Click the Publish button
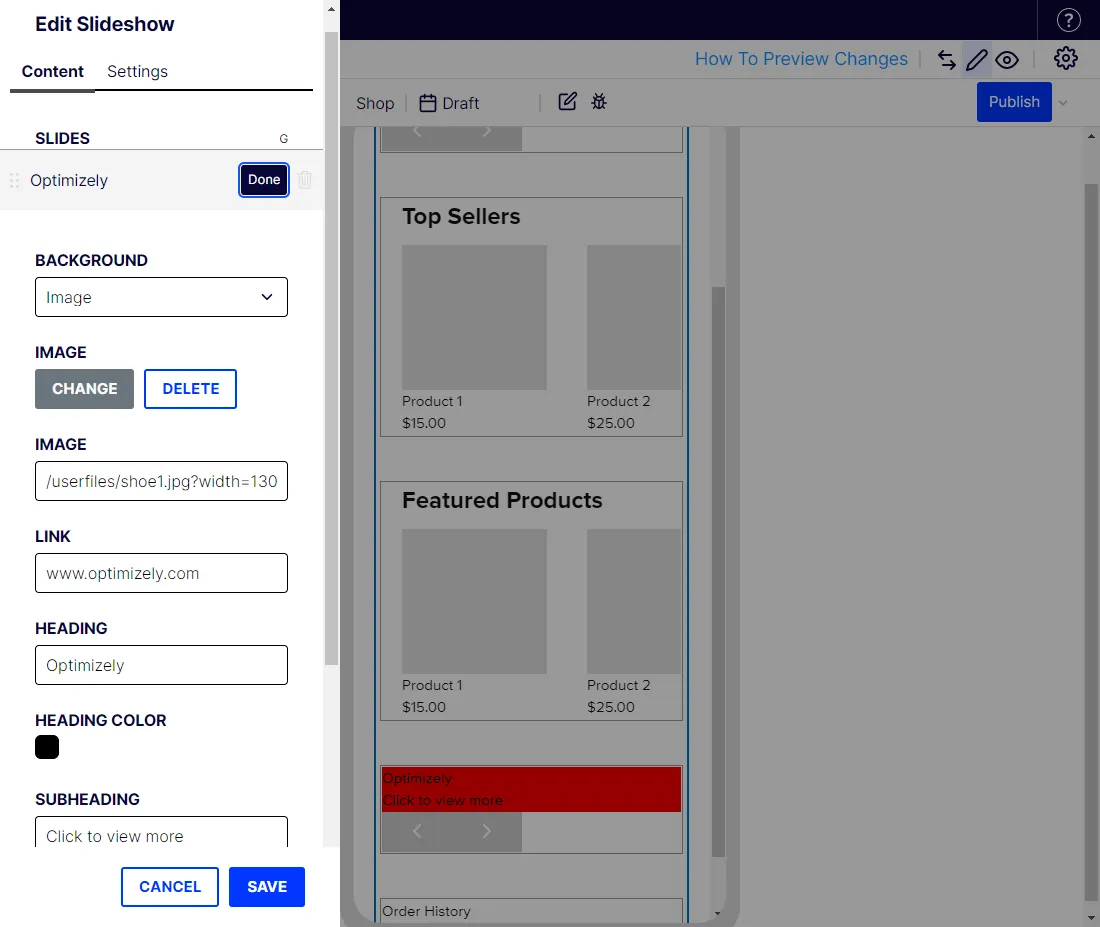The image size is (1100, 927). click(1014, 102)
